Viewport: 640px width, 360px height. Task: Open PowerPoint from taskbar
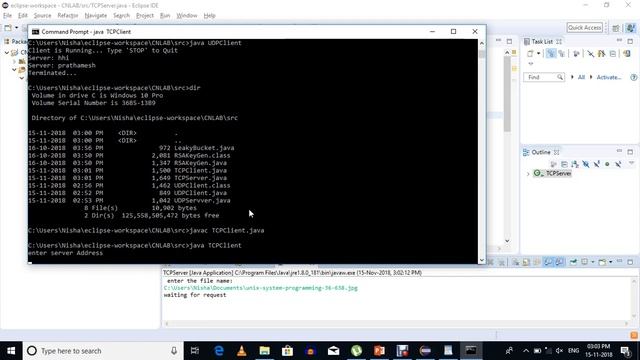[379, 351]
